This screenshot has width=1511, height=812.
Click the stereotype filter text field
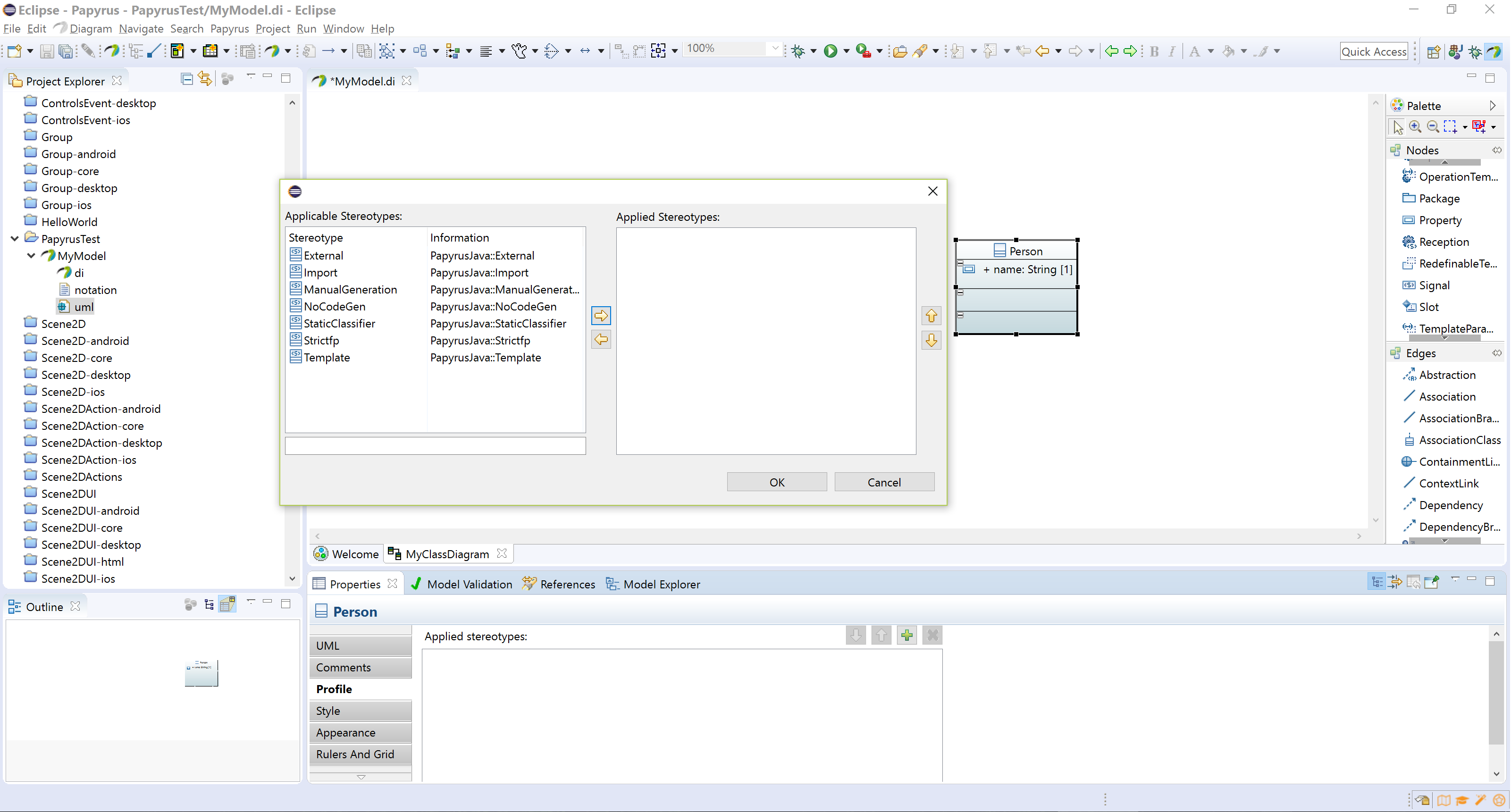[x=435, y=445]
